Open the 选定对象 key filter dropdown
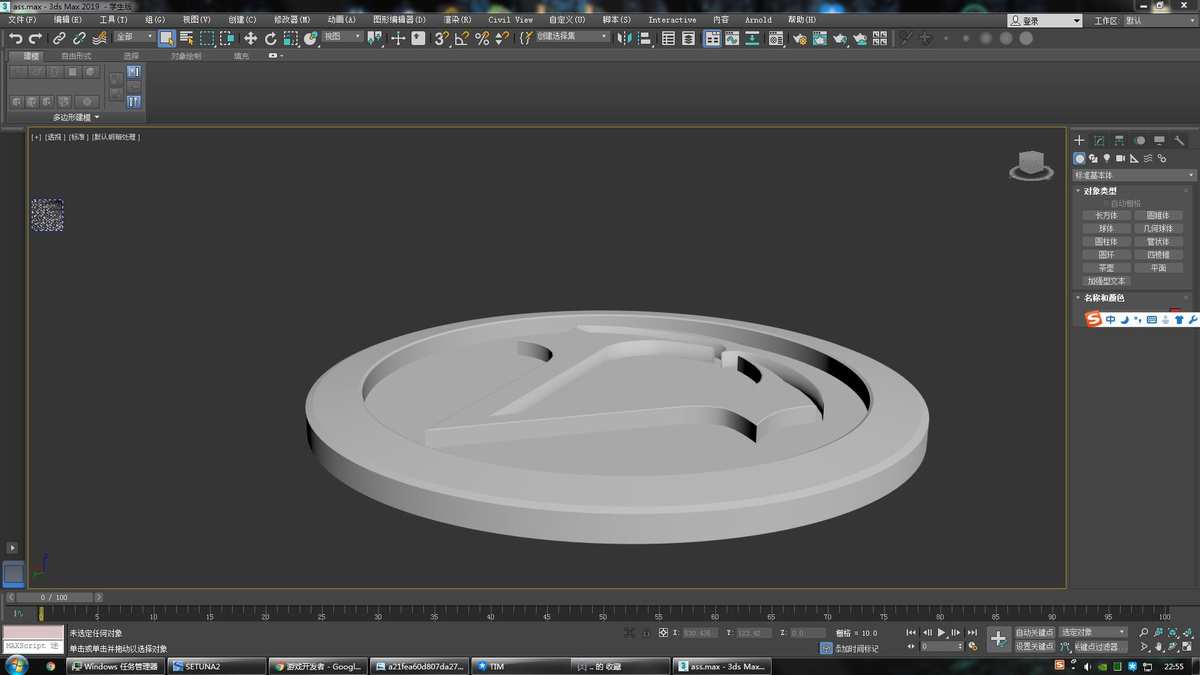 pyautogui.click(x=1093, y=632)
